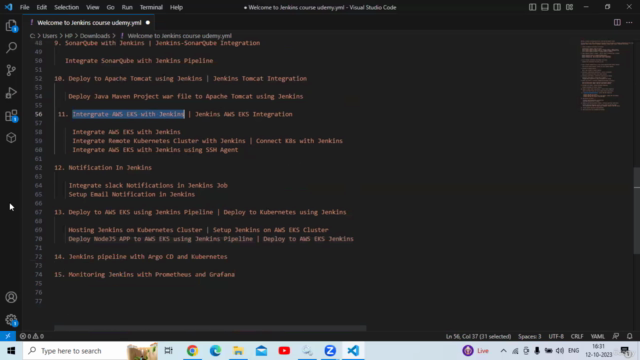Change end of line sequence CRLF

tap(577, 336)
